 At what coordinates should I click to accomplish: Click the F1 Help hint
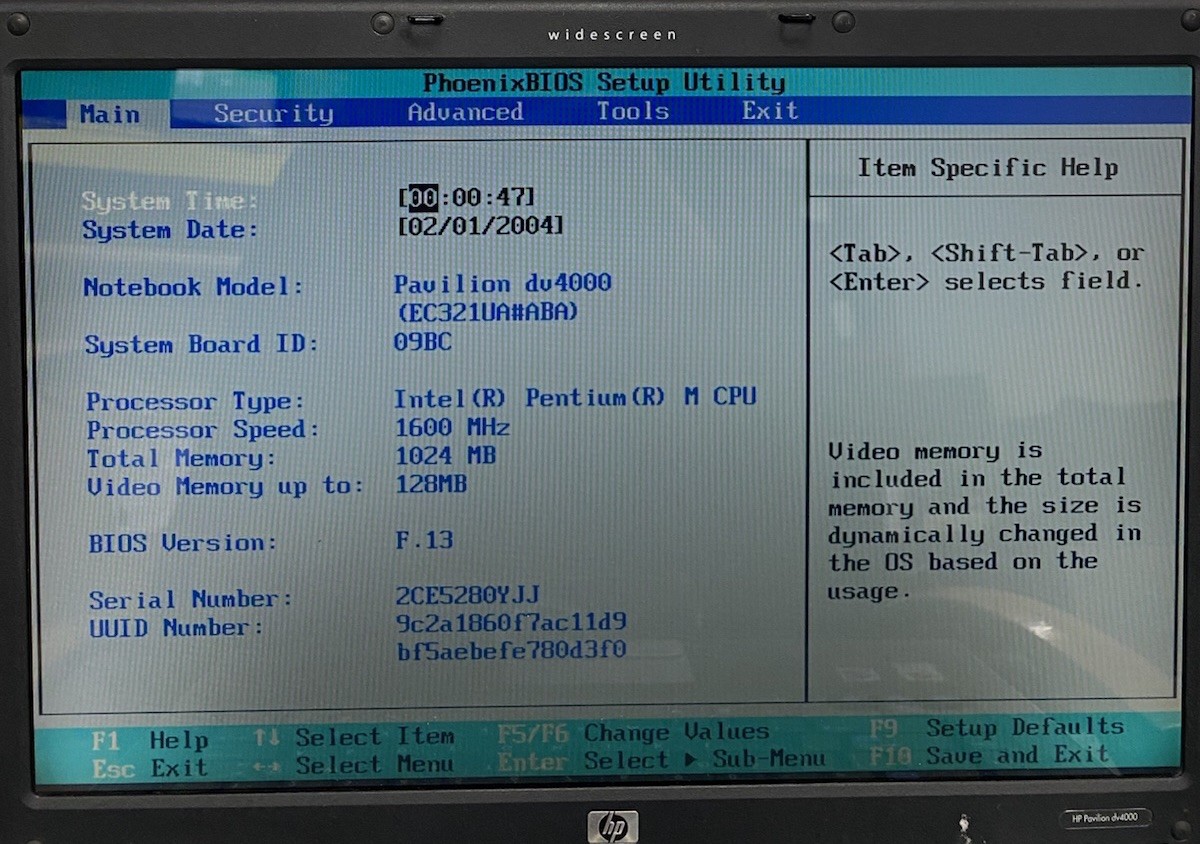click(x=150, y=741)
